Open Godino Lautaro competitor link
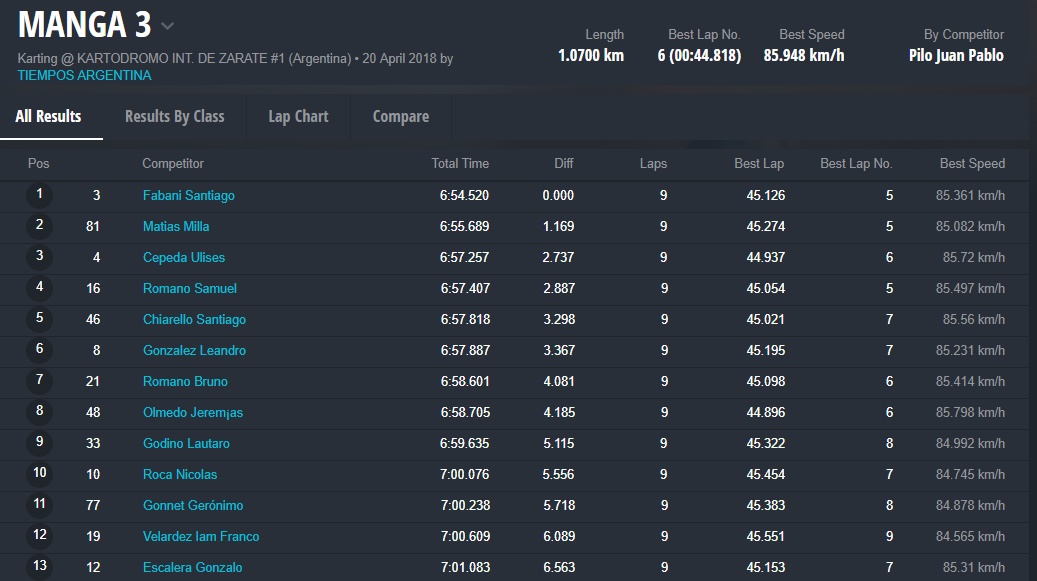The width and height of the screenshot is (1037, 581). tap(186, 444)
